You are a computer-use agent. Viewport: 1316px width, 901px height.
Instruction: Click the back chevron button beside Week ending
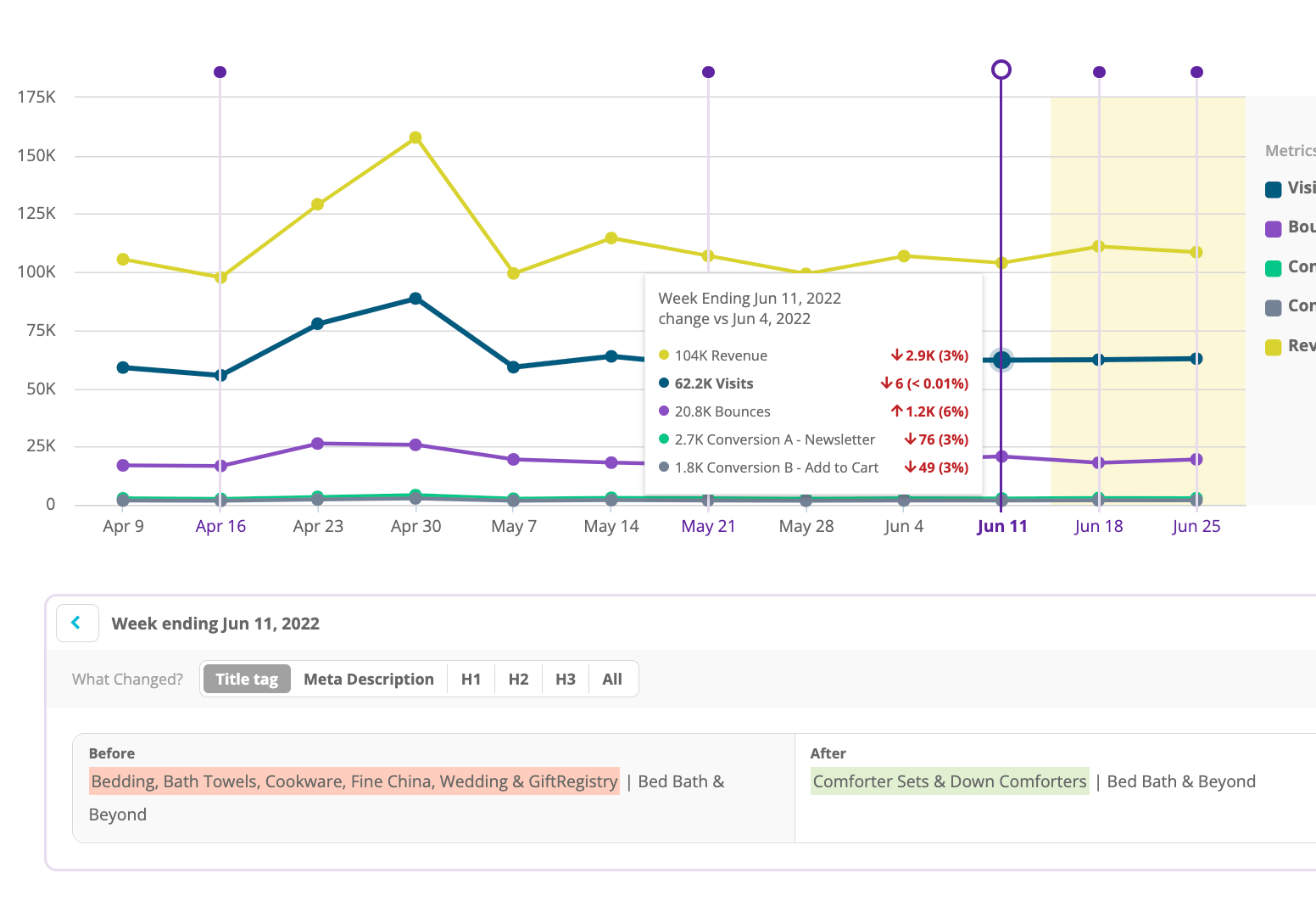[77, 623]
